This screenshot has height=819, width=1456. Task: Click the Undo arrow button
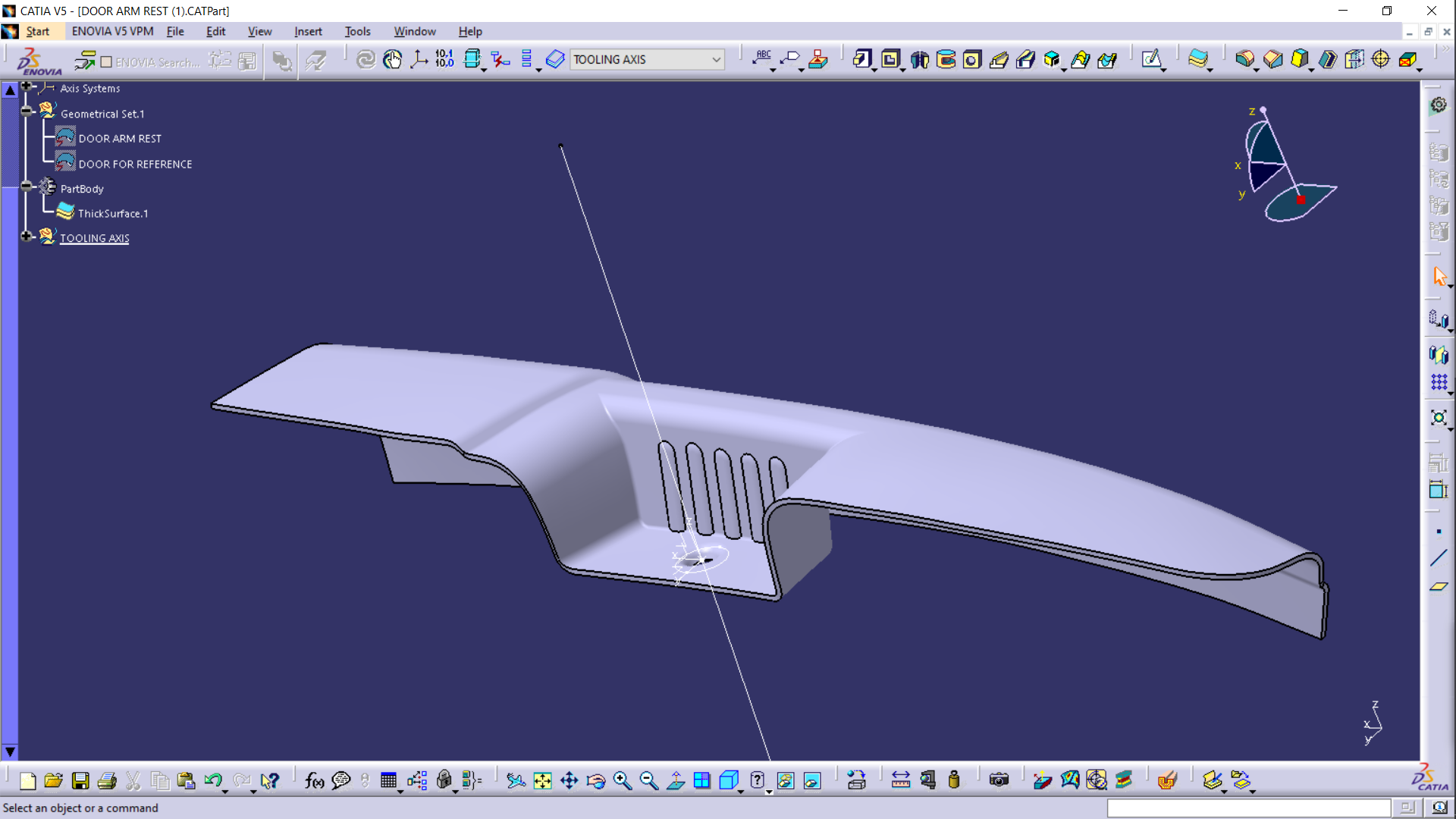[x=213, y=780]
